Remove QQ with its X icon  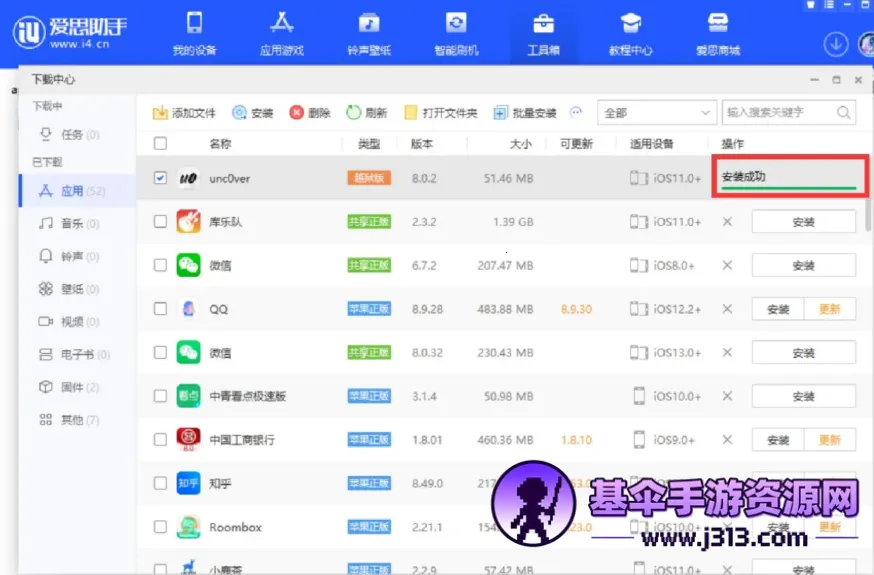727,309
